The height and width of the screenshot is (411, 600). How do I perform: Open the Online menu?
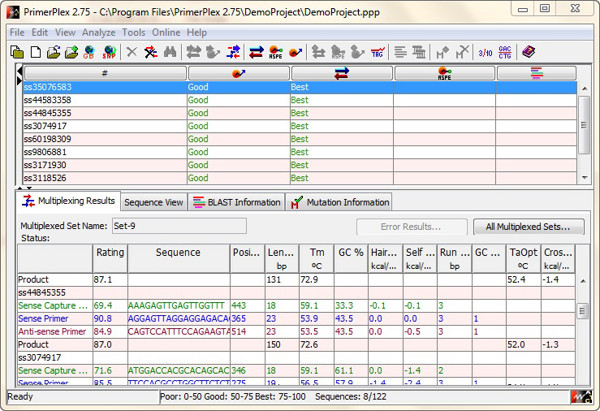[x=166, y=33]
